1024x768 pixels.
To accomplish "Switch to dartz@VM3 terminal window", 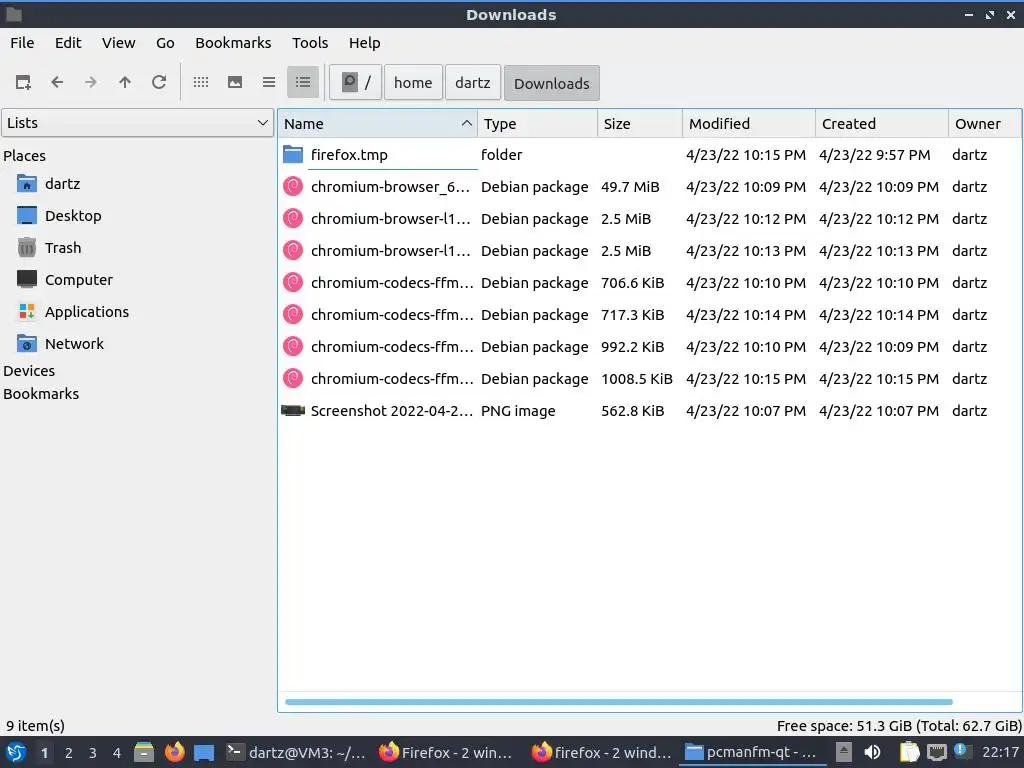I will [296, 753].
